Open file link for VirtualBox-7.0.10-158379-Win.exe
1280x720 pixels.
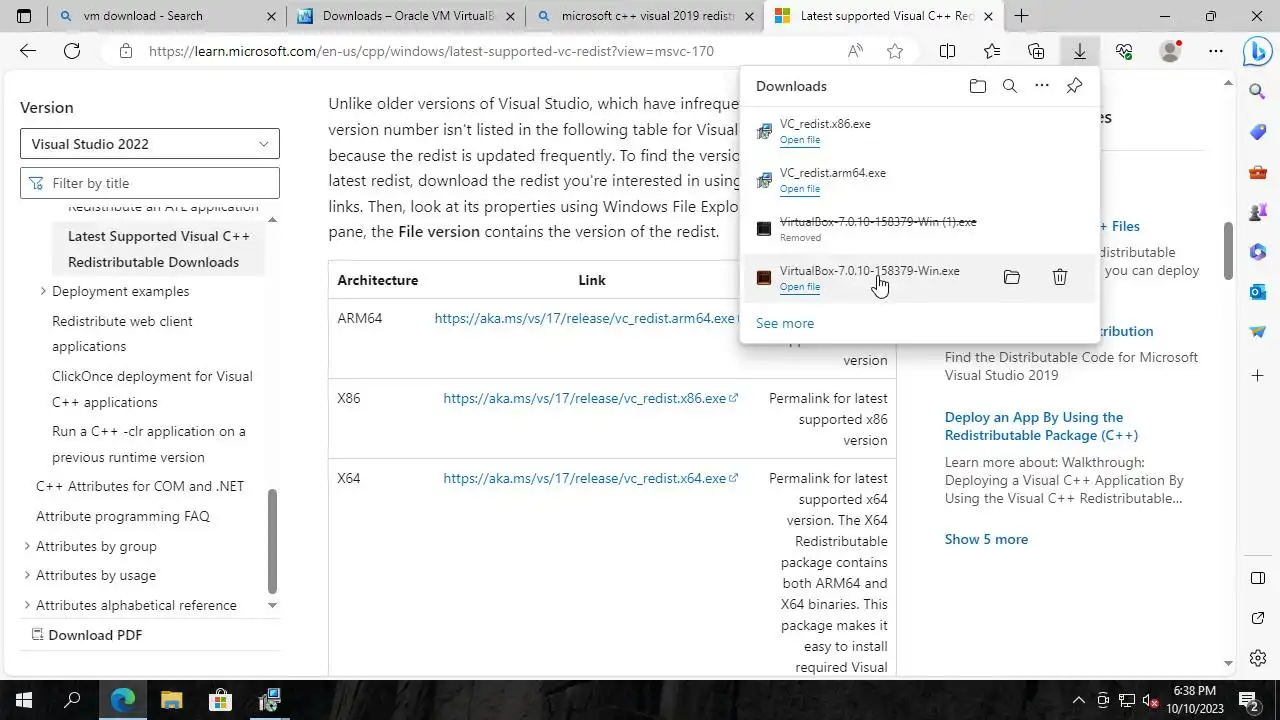coord(799,287)
